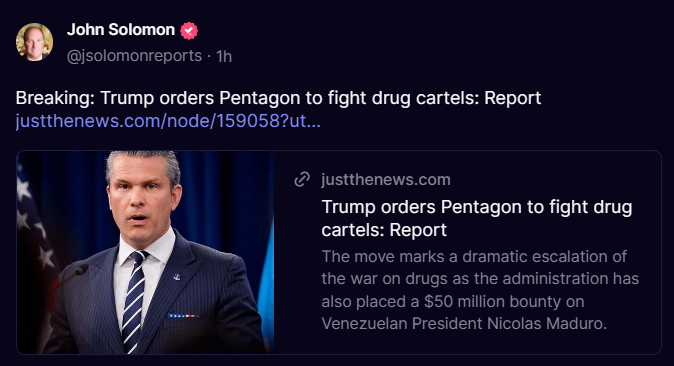Click 'cartels: Report' line of card title
The width and height of the screenshot is (674, 366).
(x=384, y=230)
